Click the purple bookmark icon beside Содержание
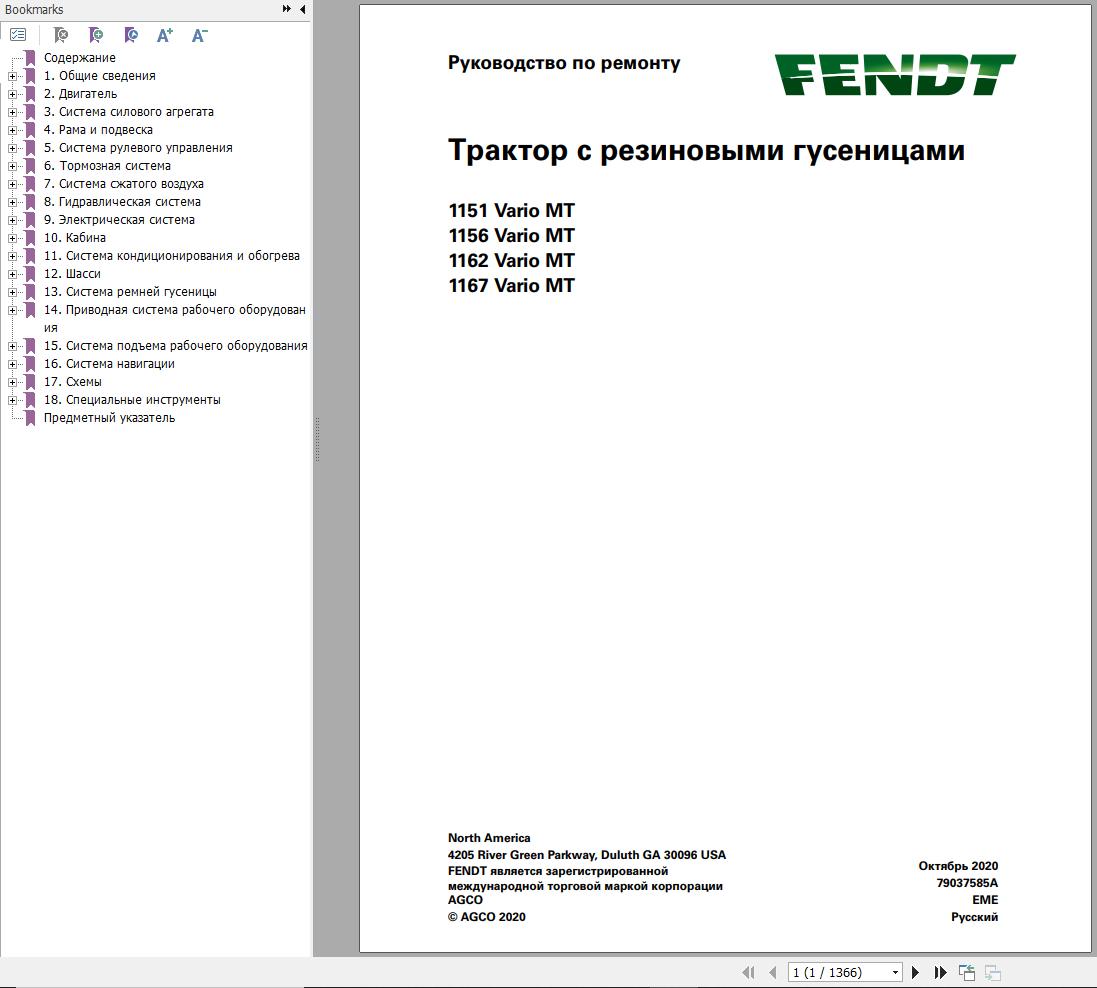This screenshot has width=1097, height=988. point(30,58)
